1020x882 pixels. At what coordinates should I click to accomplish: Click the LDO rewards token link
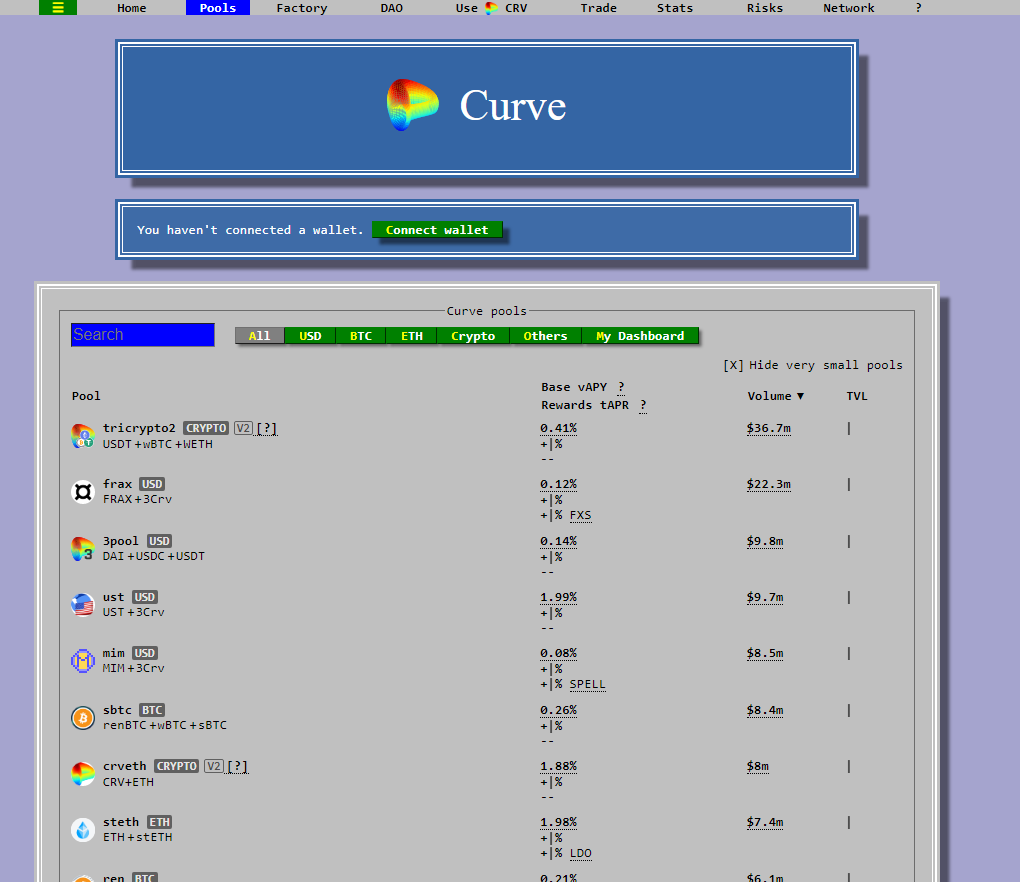click(x=581, y=853)
